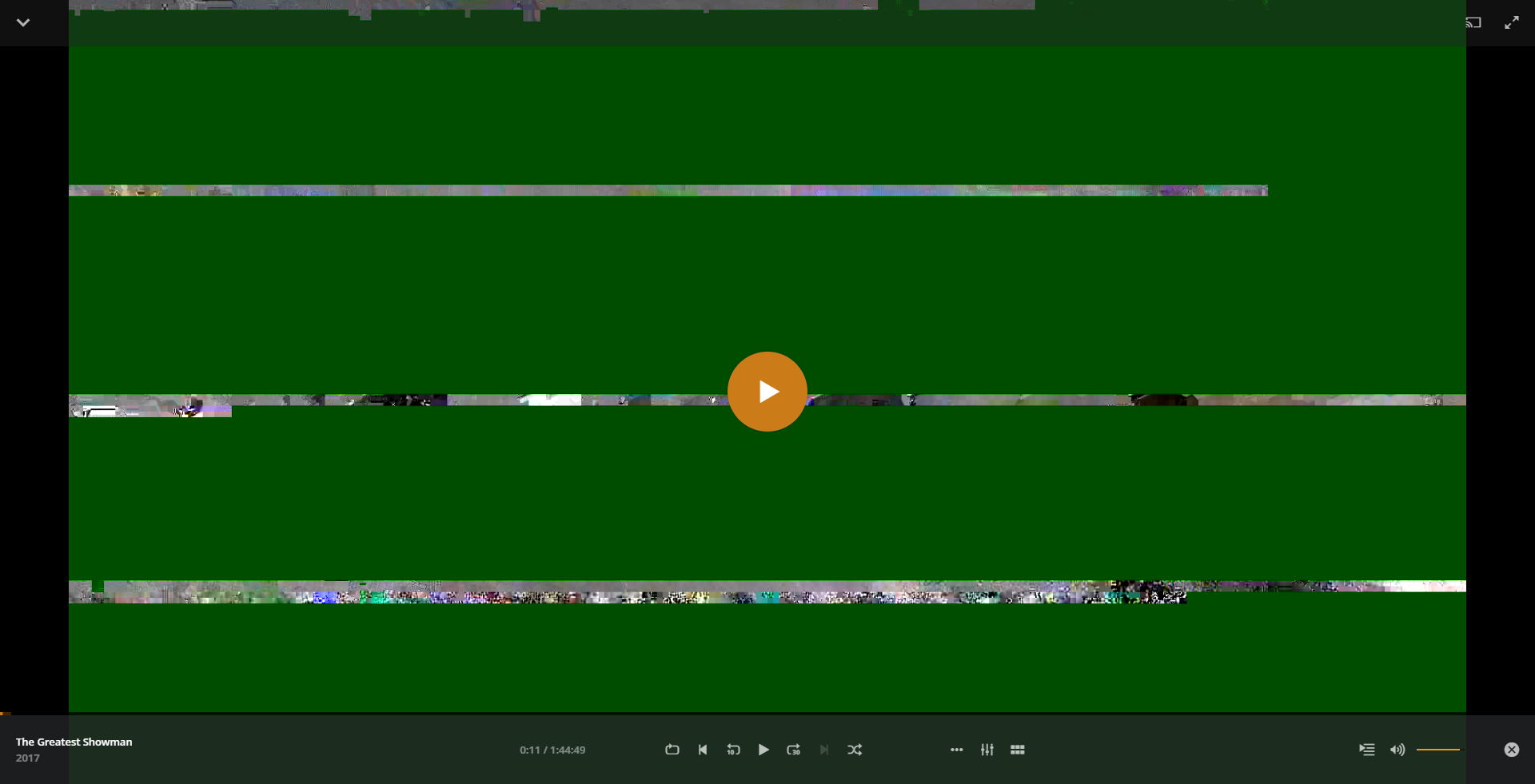Open the cast to device menu
The width and height of the screenshot is (1535, 784).
1473,22
